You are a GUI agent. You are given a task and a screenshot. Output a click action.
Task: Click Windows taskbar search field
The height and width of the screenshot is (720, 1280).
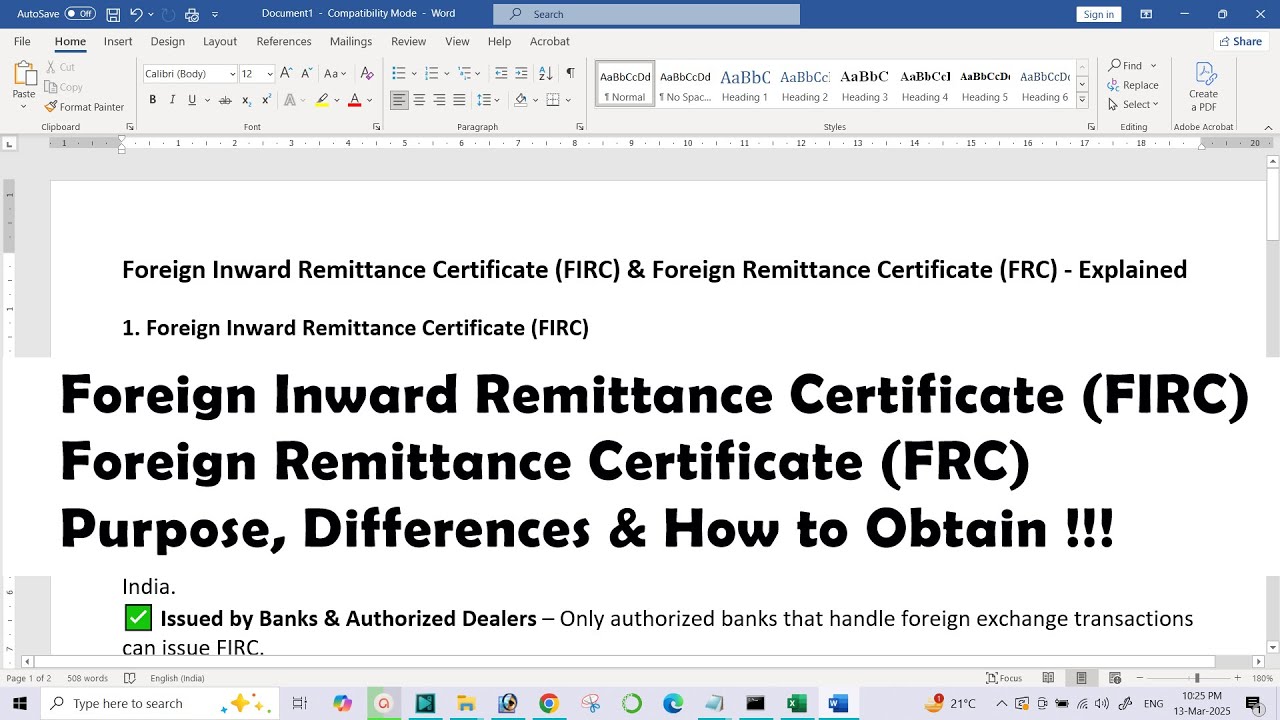[162, 703]
